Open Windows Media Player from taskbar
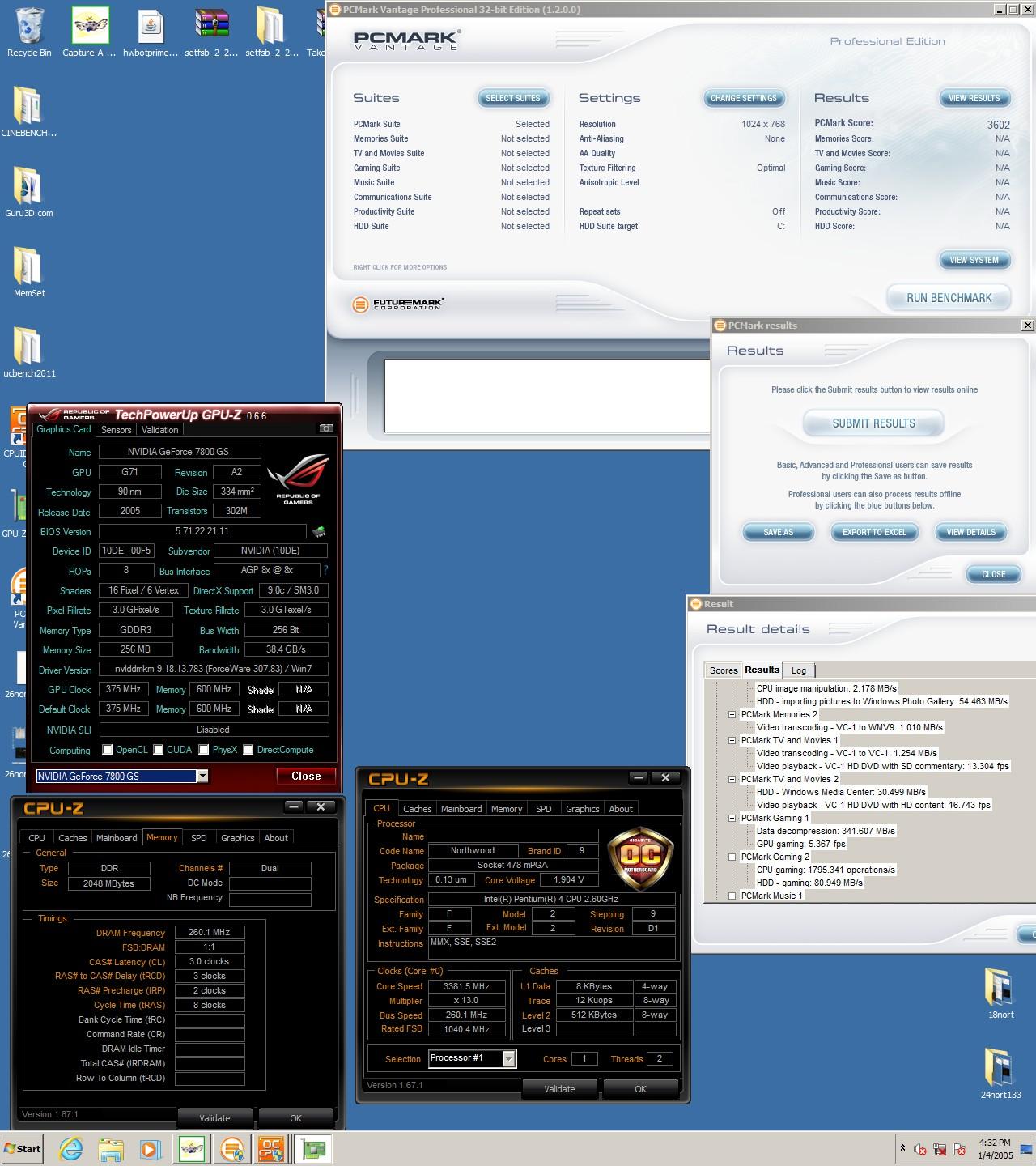 [151, 1148]
